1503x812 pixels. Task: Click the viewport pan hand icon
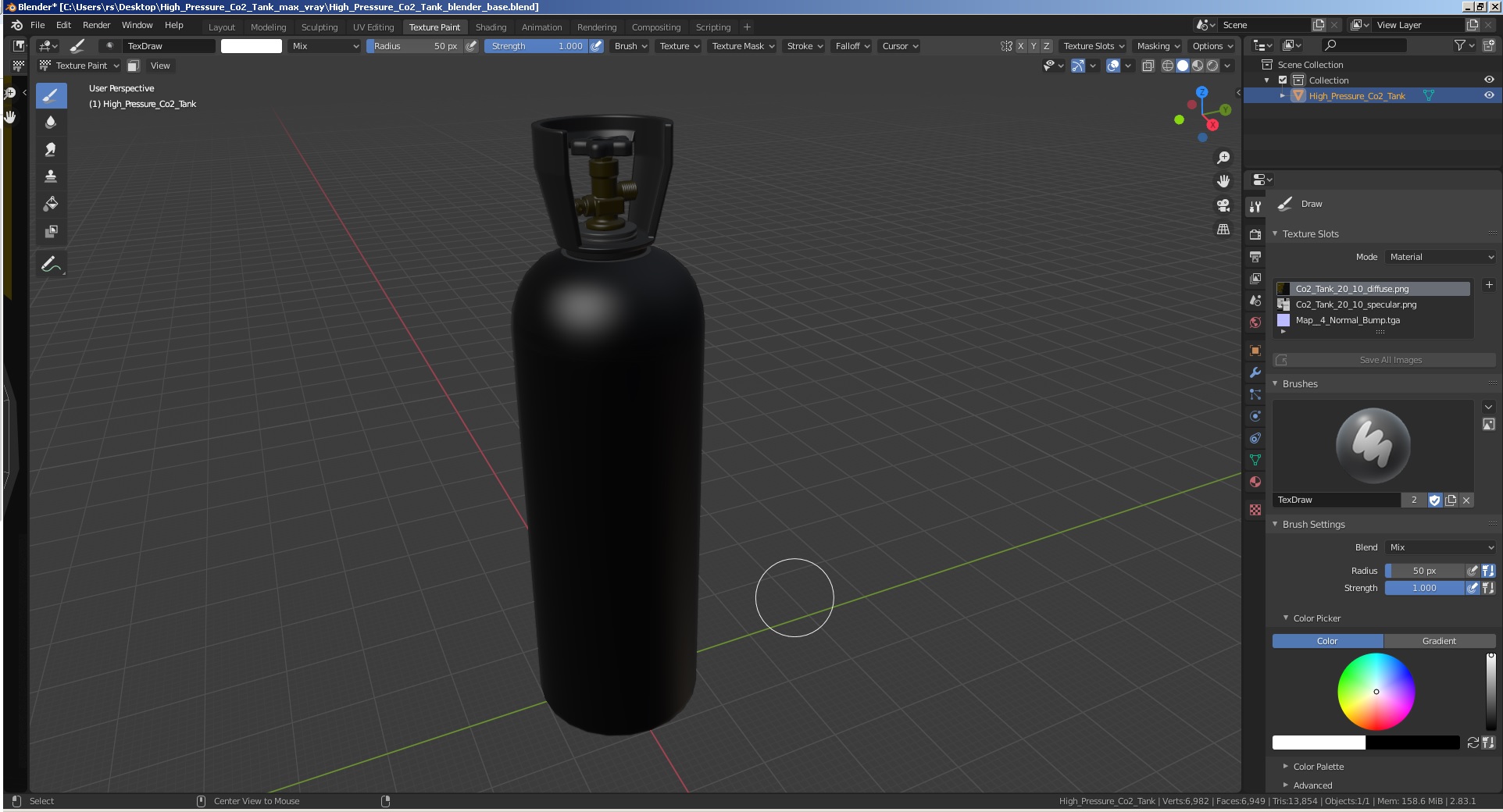pos(1223,181)
